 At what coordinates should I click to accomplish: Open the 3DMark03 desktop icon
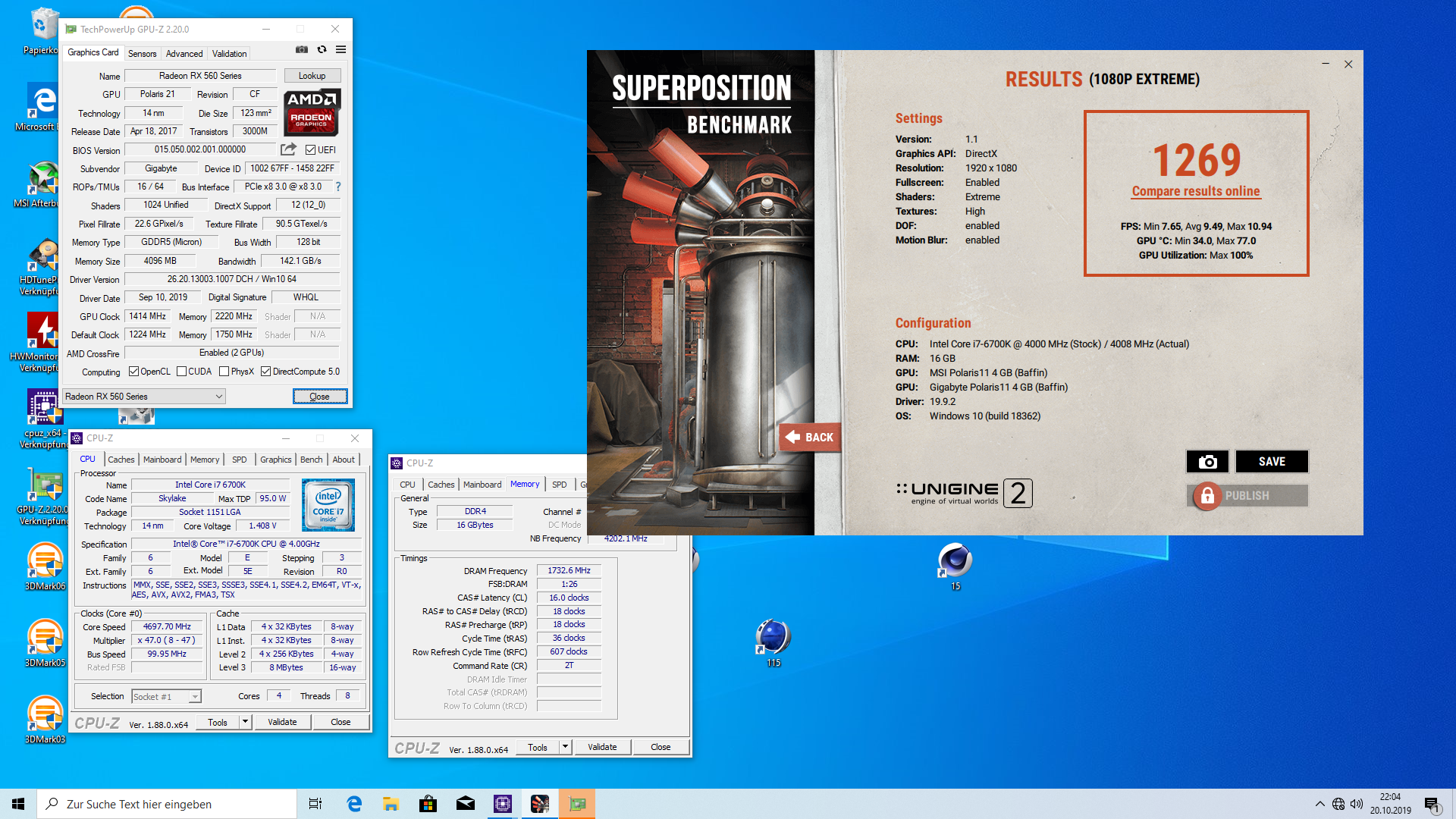coord(45,720)
